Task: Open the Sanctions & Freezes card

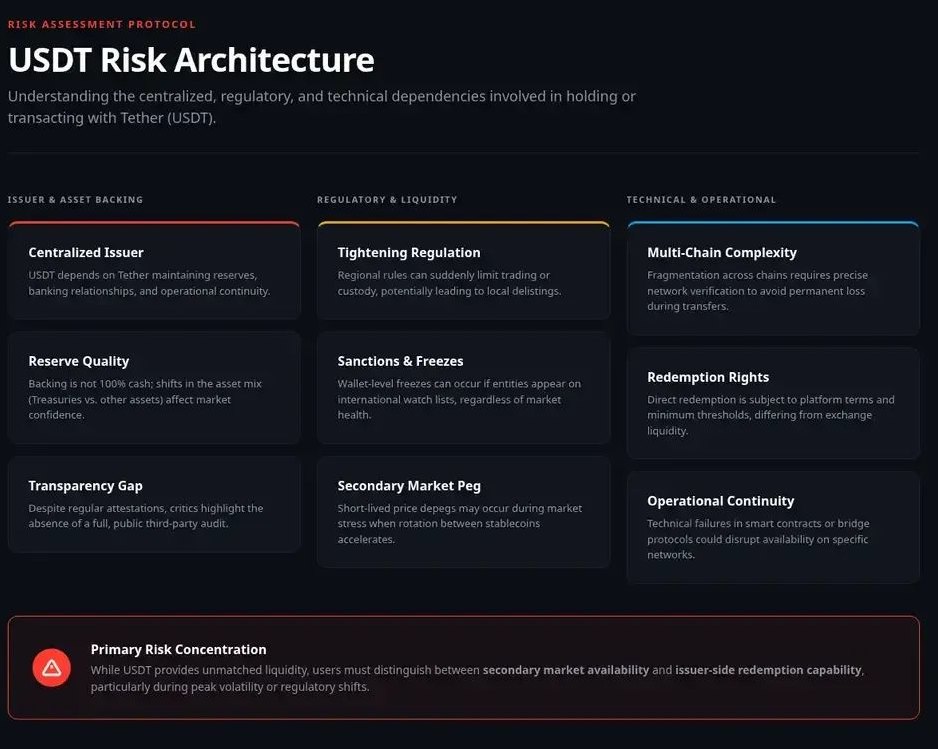Action: coord(463,387)
